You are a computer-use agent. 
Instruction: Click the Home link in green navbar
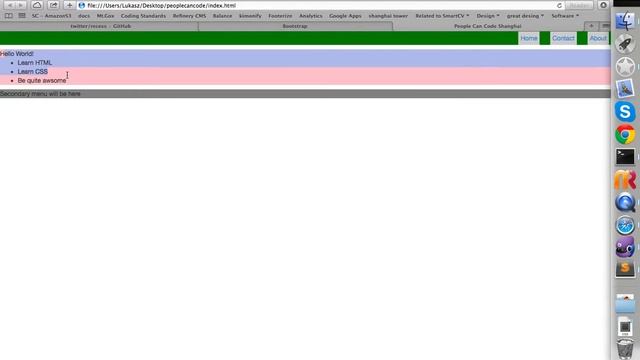(x=529, y=38)
